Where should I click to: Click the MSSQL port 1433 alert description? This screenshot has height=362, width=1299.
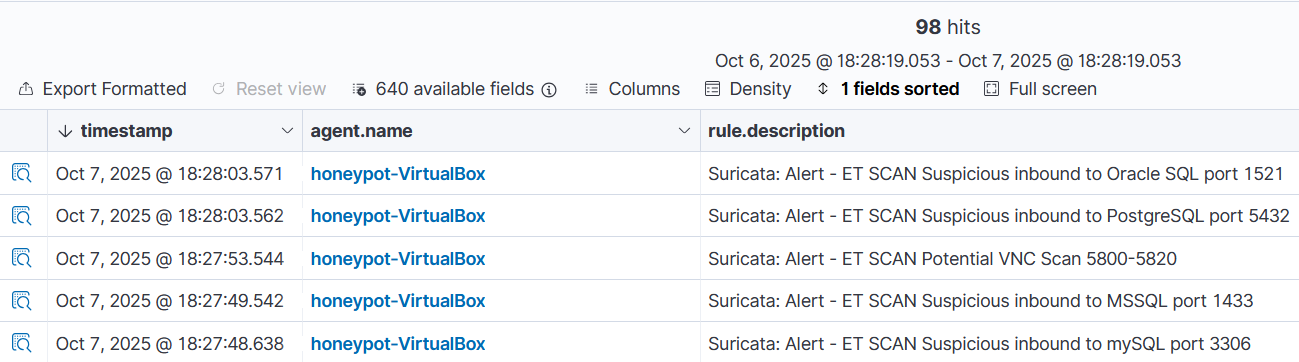click(x=980, y=301)
